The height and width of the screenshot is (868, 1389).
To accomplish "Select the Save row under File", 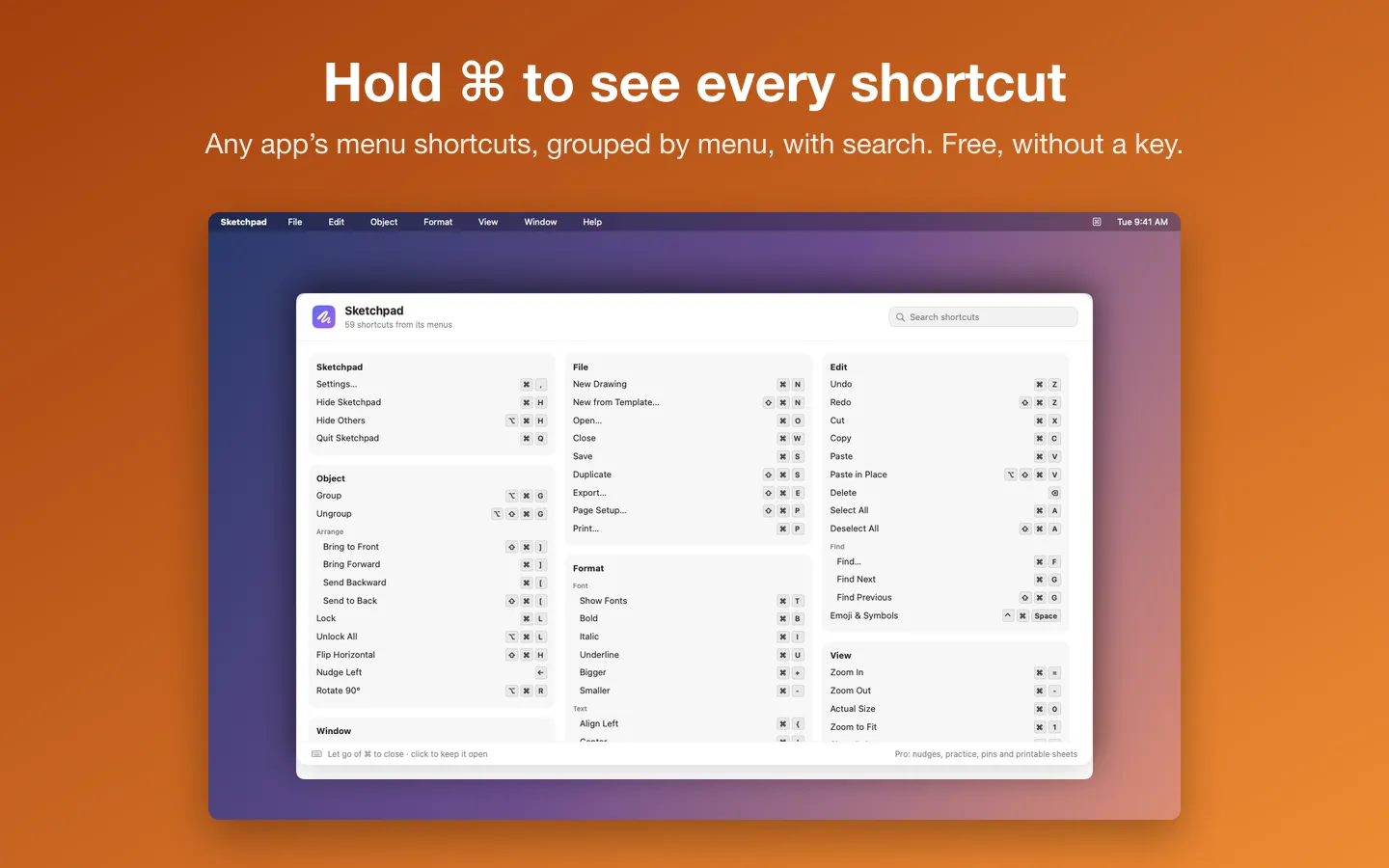I will point(688,457).
